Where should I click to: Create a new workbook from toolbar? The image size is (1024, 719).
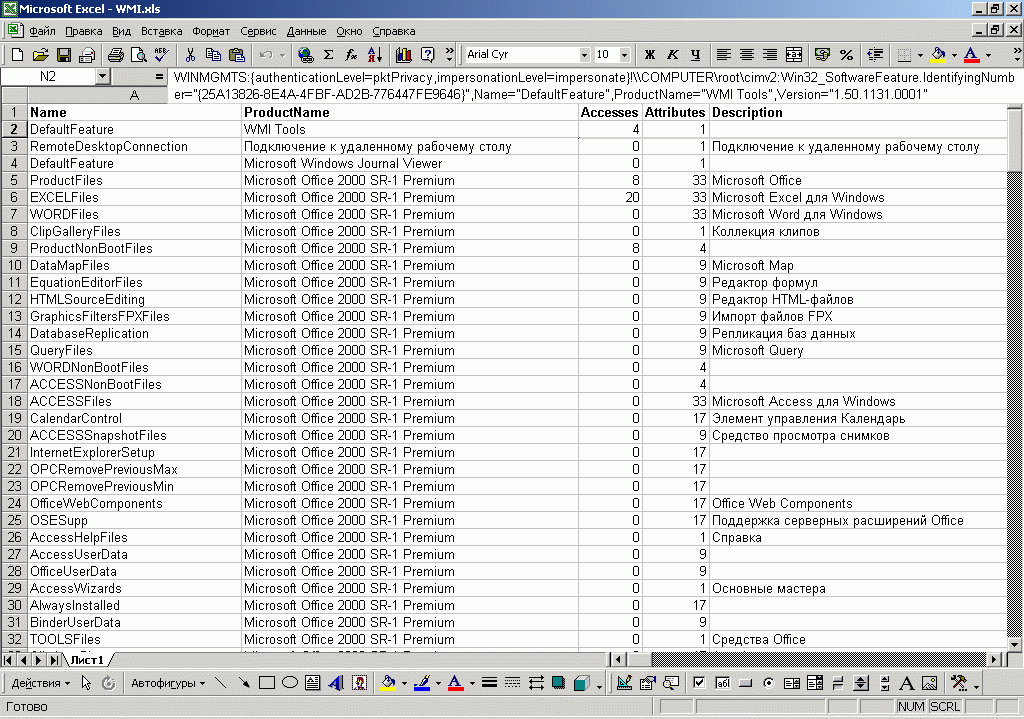[x=18, y=55]
